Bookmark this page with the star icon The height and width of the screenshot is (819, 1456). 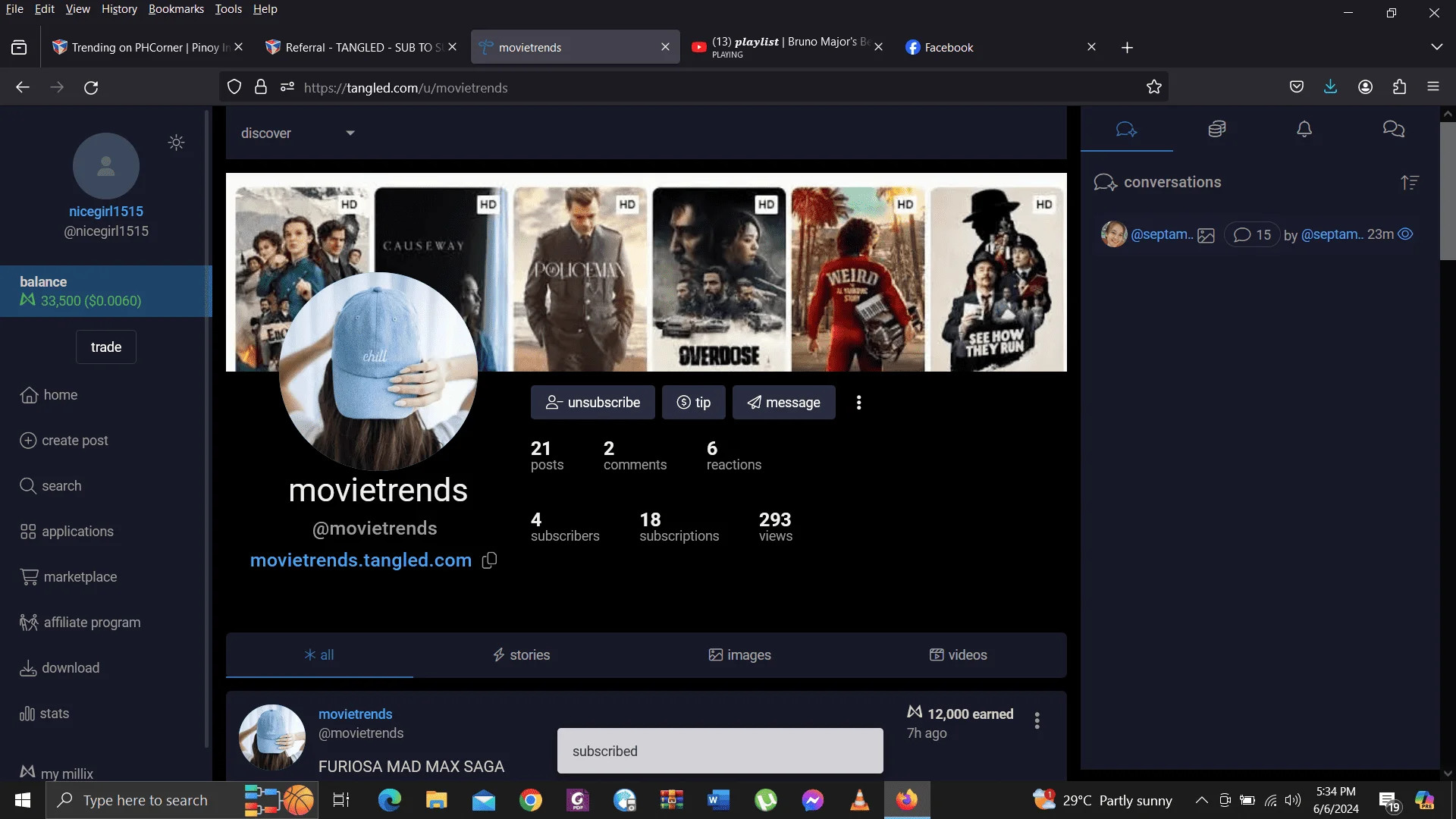(1153, 87)
